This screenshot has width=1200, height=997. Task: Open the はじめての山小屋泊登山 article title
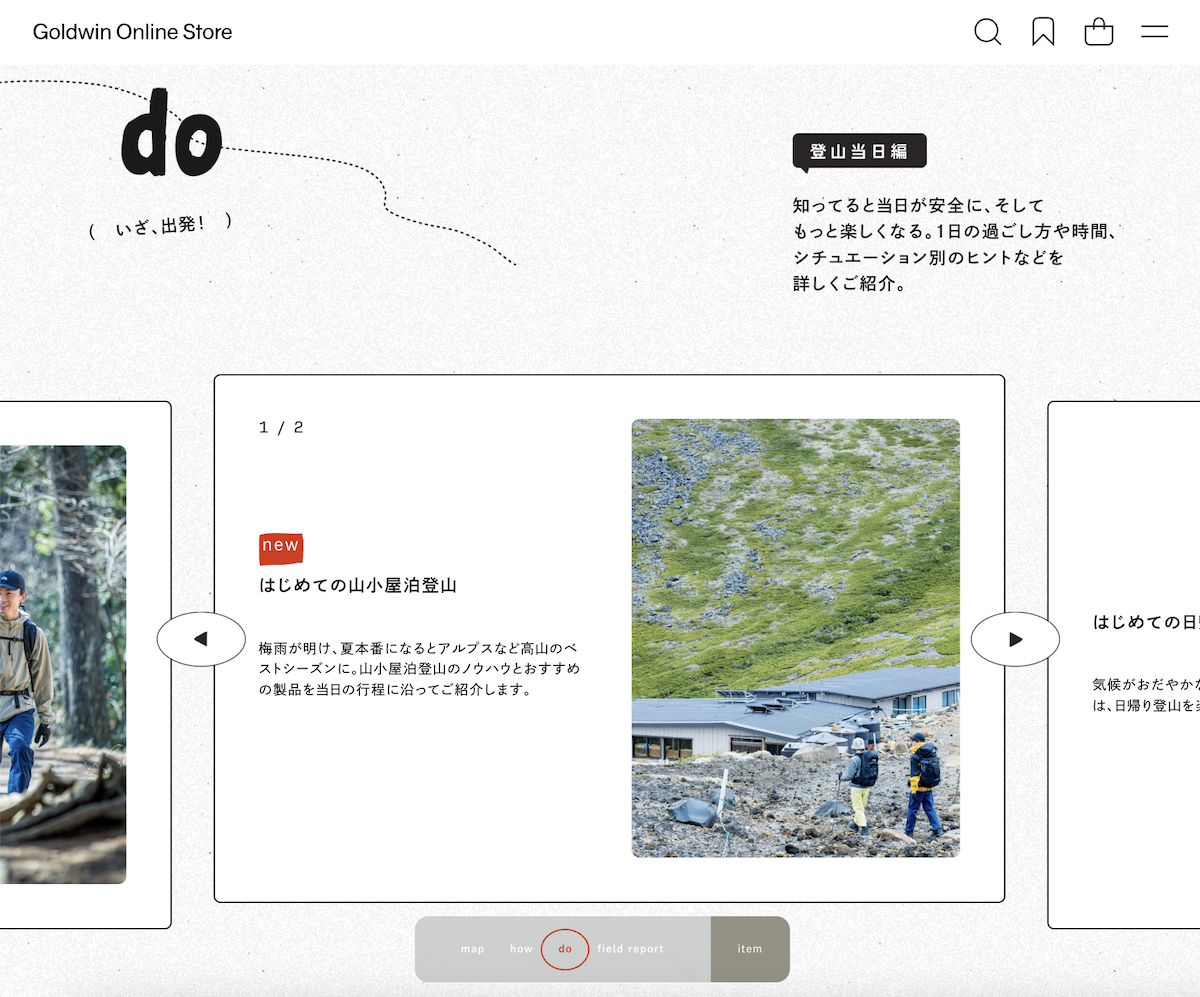pos(358,585)
